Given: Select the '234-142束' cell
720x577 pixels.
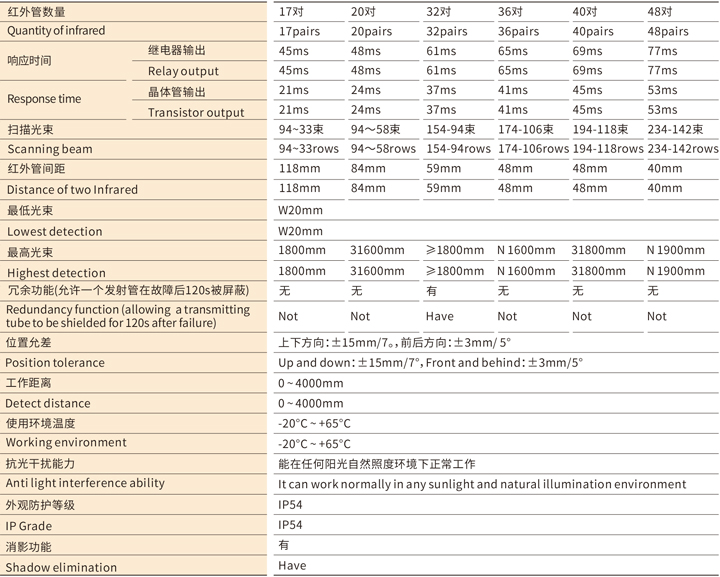Looking at the screenshot, I should click(x=675, y=129).
